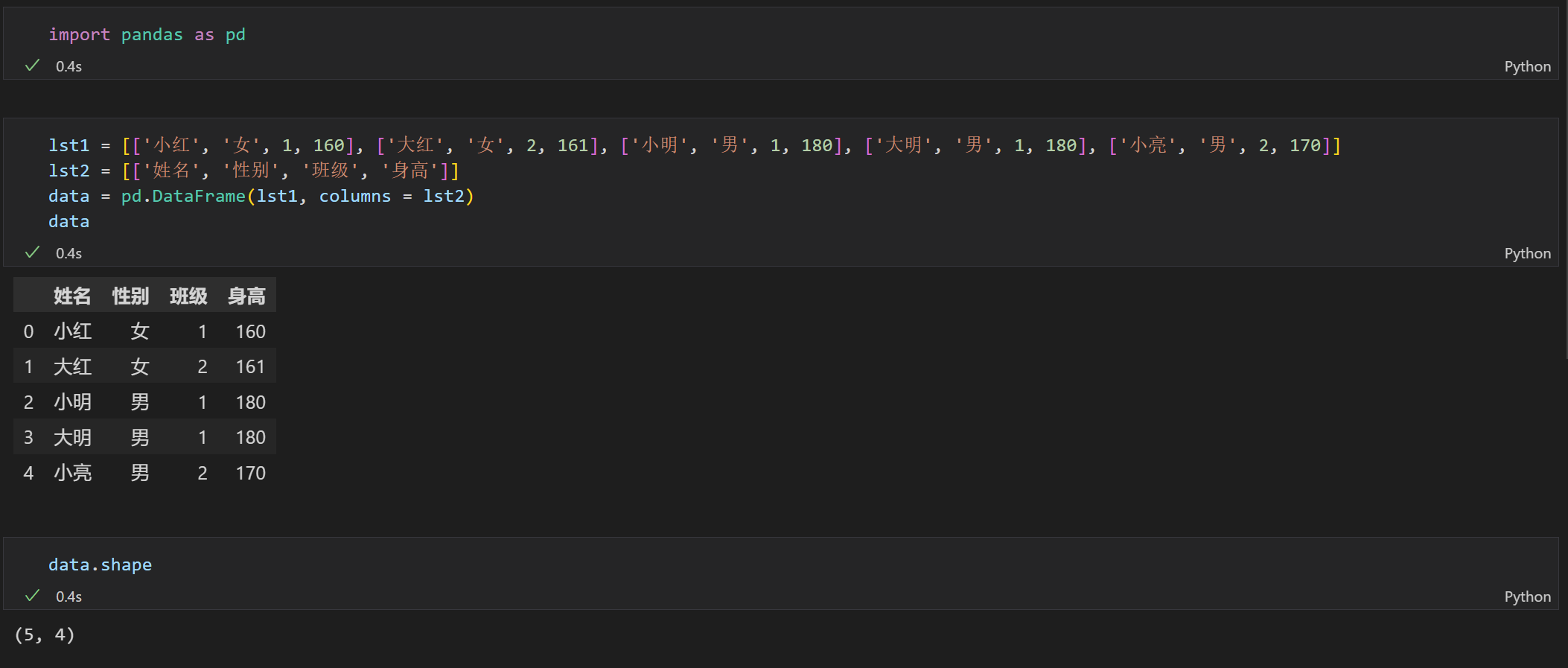Viewport: 1568px width, 668px height.
Task: Click the 性别 column header
Action: 130,296
